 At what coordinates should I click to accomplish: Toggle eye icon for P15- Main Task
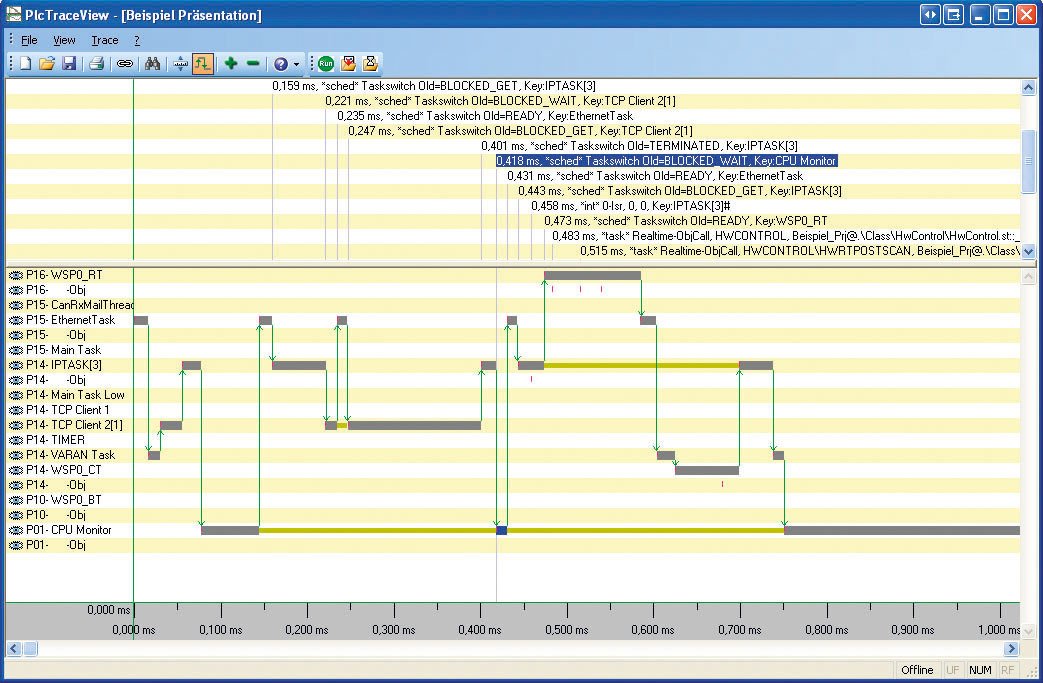pos(16,350)
